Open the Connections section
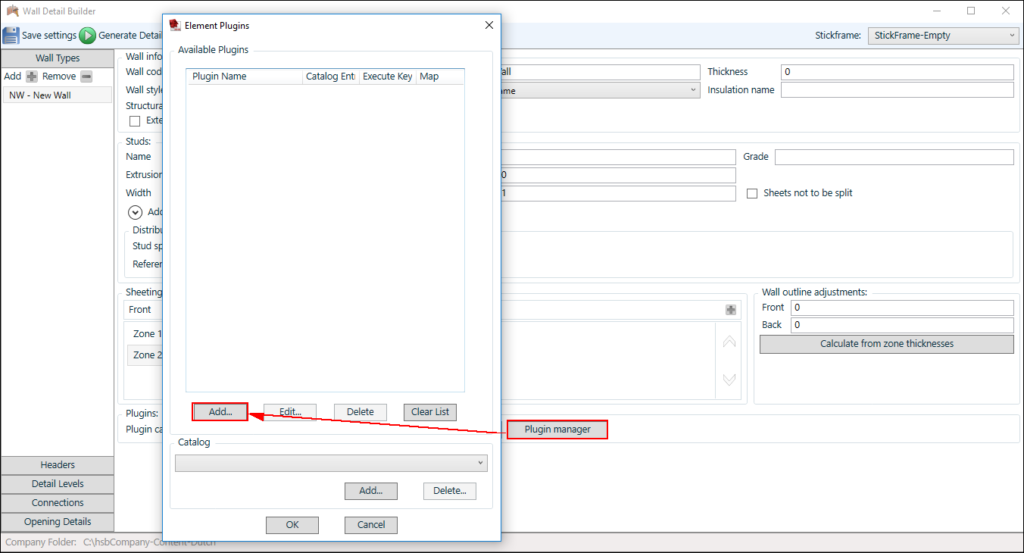The image size is (1024, 553). tap(57, 503)
